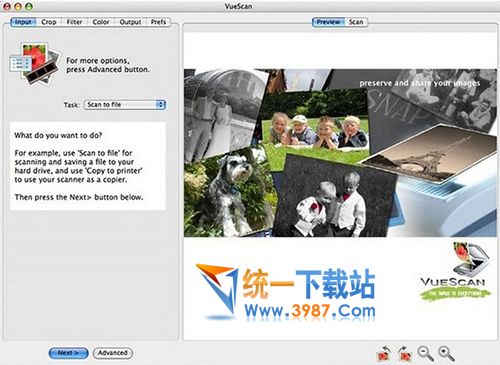Rotate the preview image right

point(404,353)
